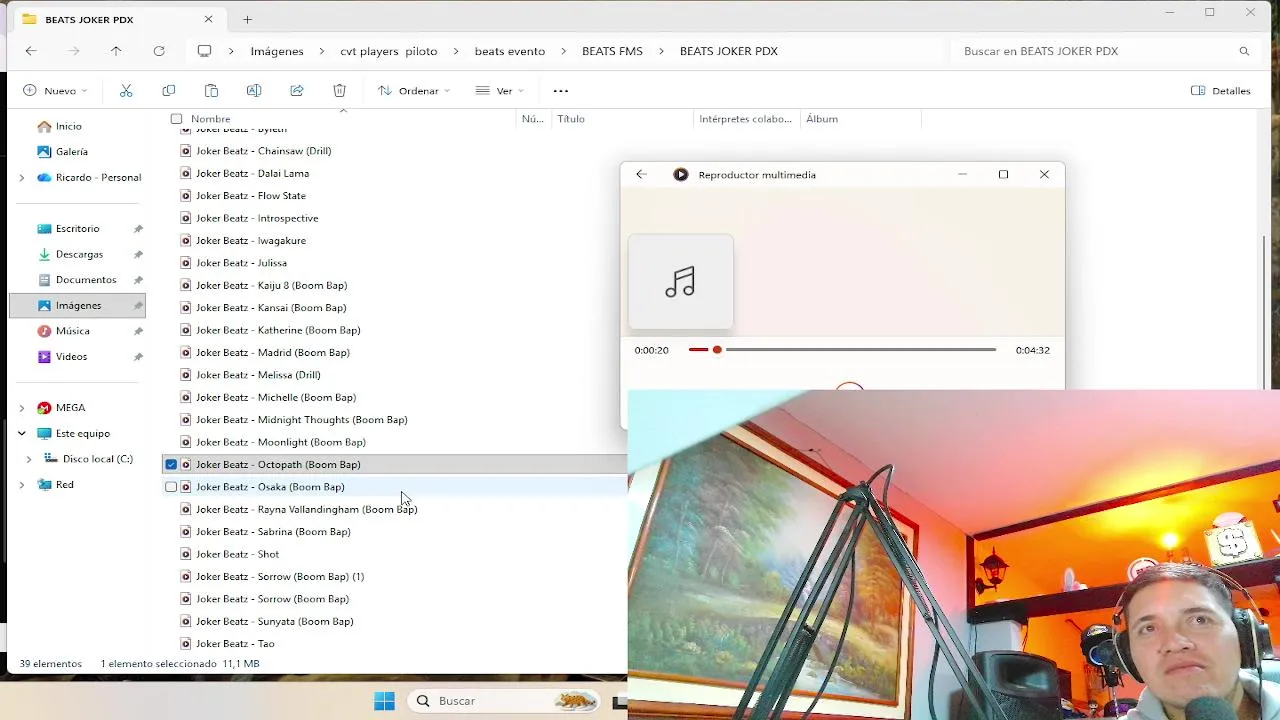1280x720 pixels.
Task: Select Joker Beatz - Sorrow (Boom Bap) (1)
Action: (279, 577)
